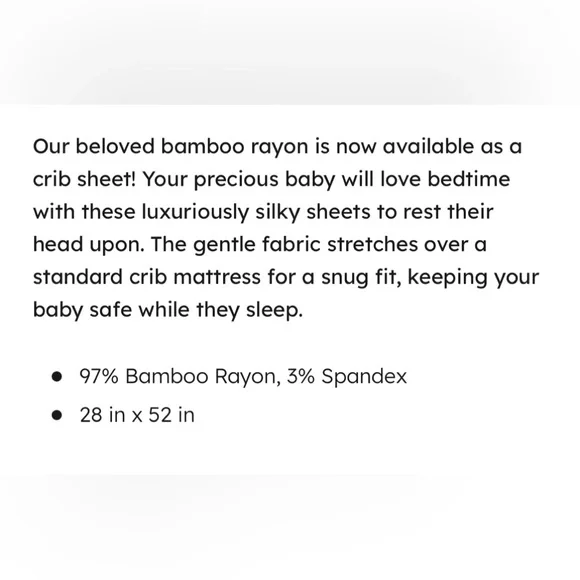The width and height of the screenshot is (580, 580).
Task: Click the blurred gray banner above the text
Action: [x=290, y=52]
